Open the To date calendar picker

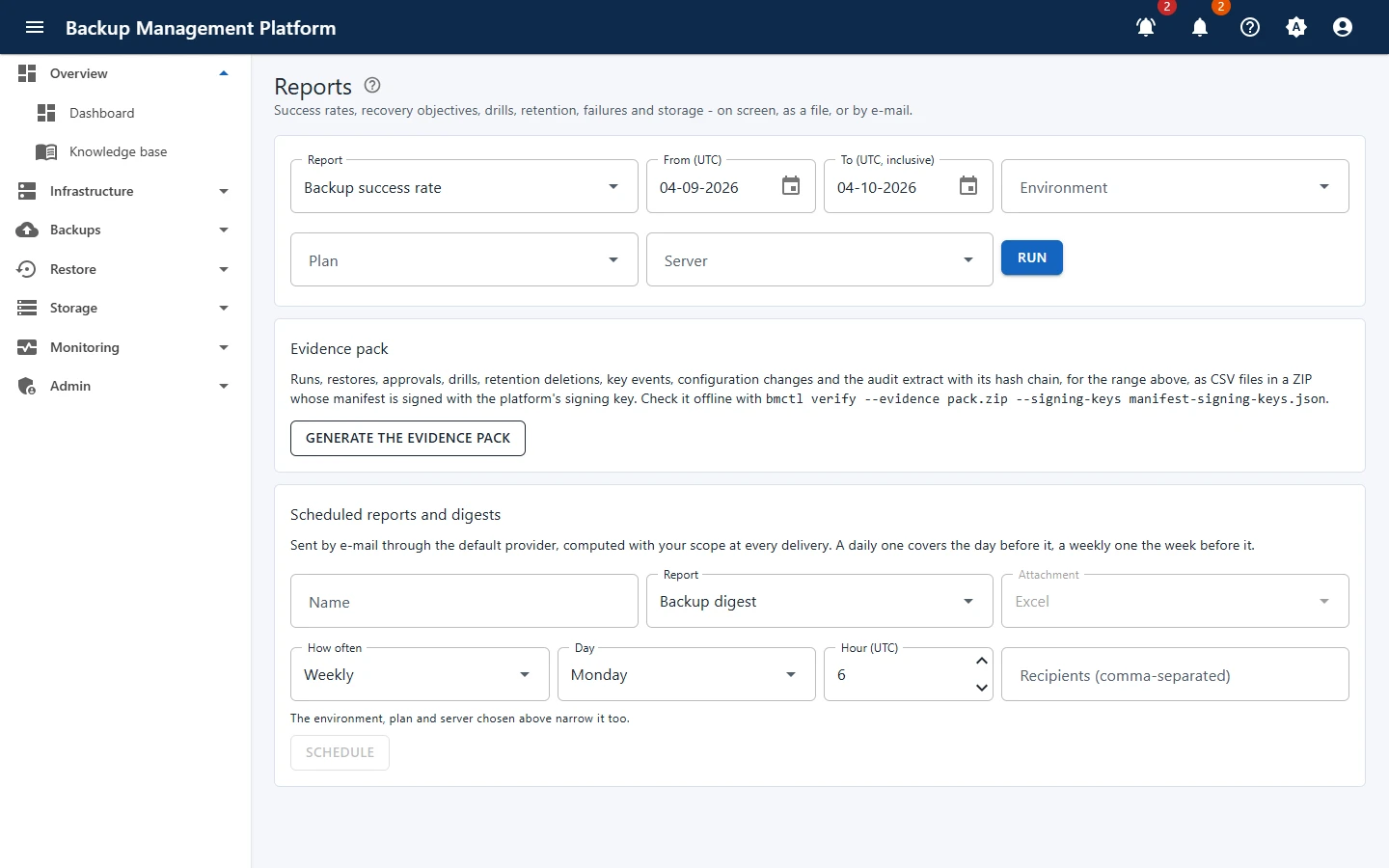click(968, 186)
